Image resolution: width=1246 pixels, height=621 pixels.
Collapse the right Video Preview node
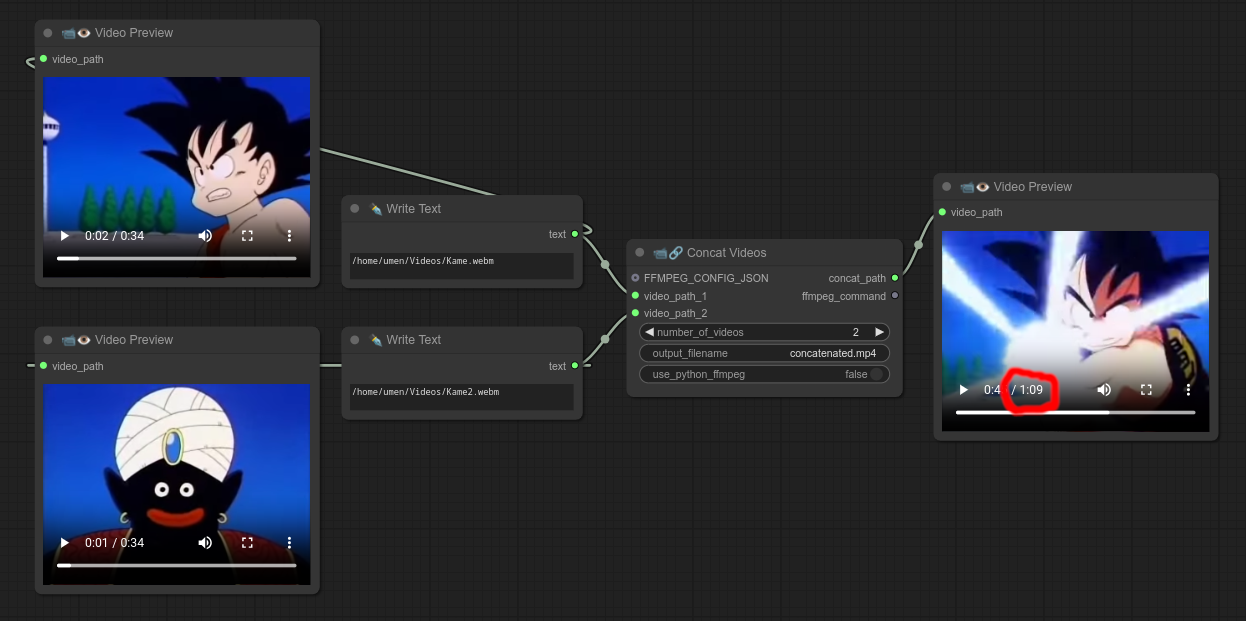tap(947, 187)
